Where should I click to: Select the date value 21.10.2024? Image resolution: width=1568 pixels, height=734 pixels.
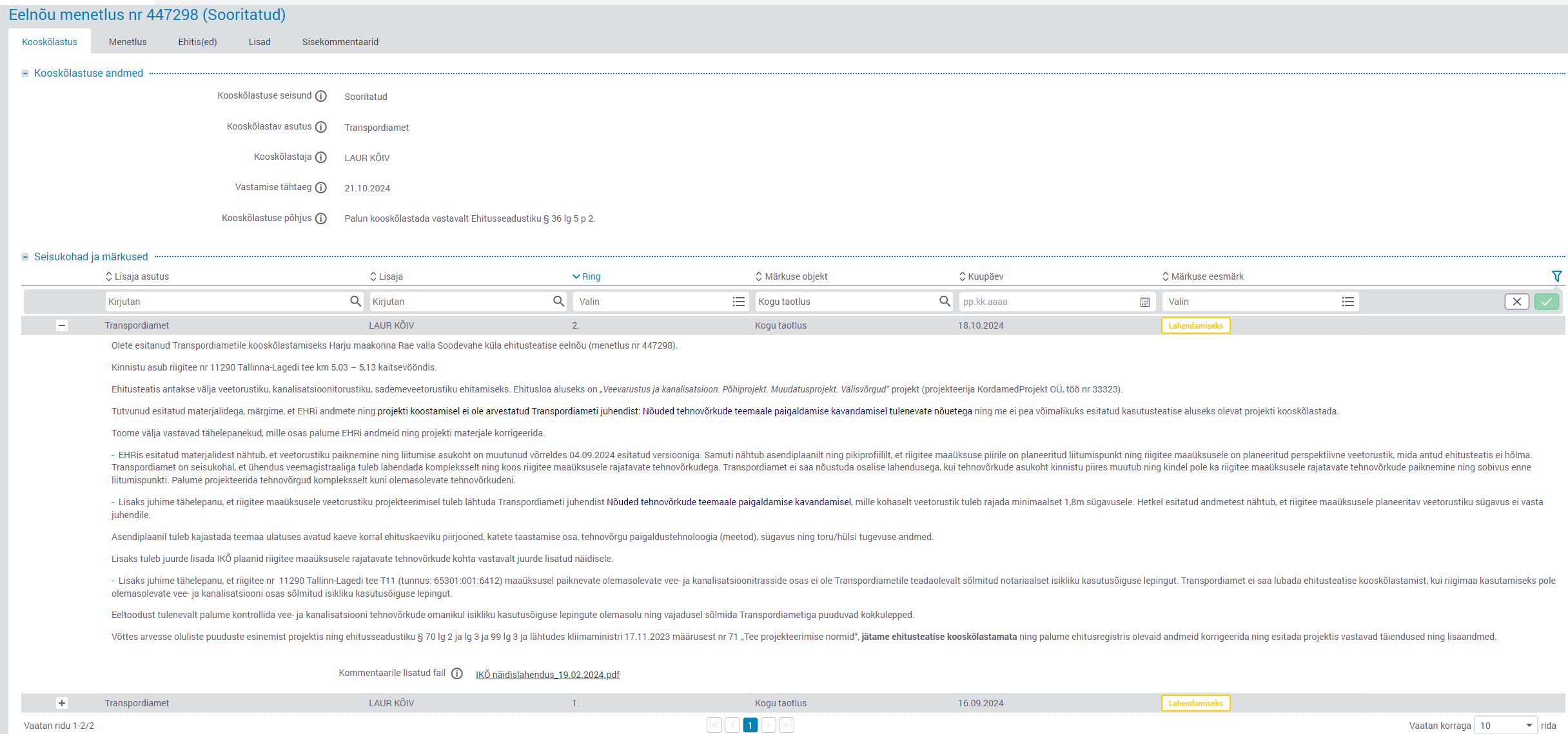367,188
